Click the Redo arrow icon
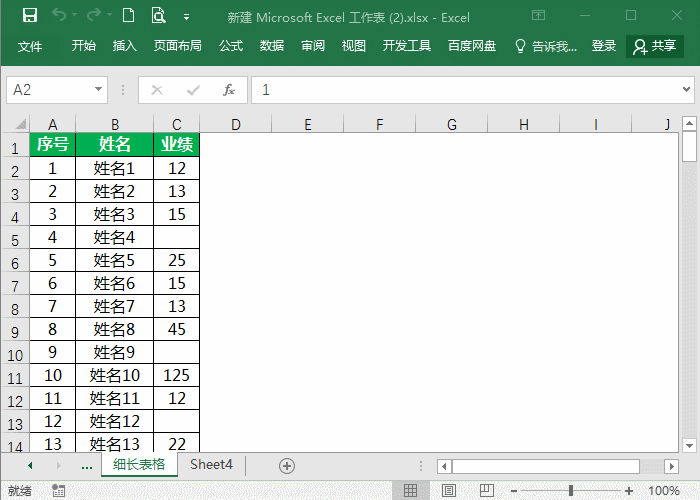The image size is (700, 500). (94, 16)
